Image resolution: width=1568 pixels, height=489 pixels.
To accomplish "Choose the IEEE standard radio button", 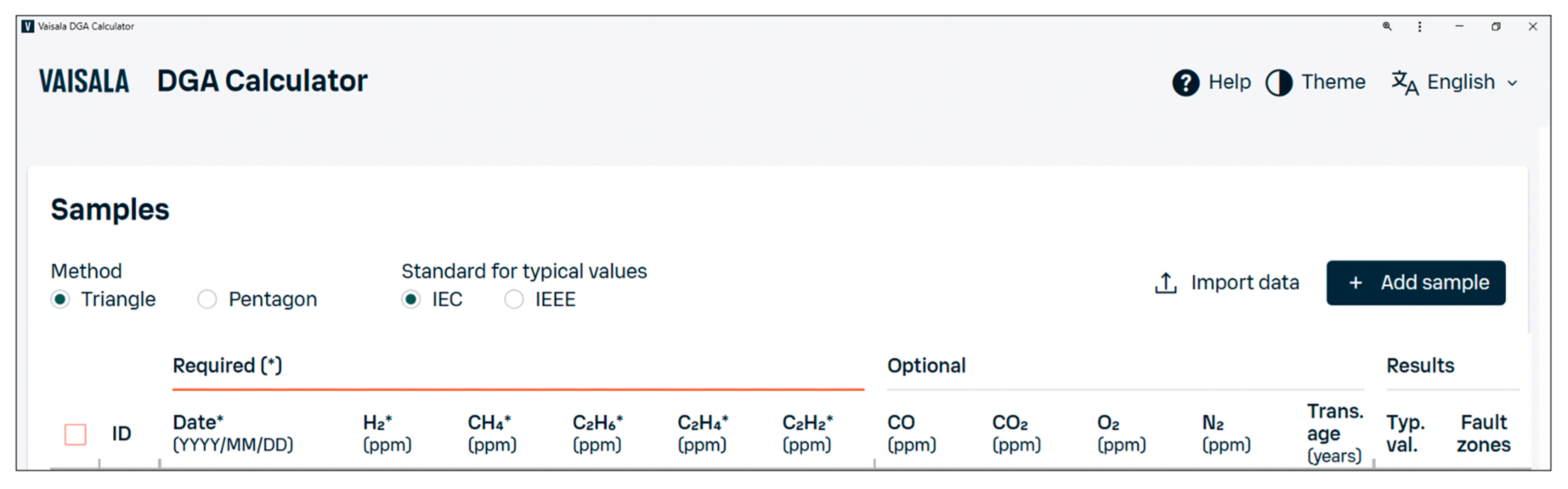I will pos(514,299).
